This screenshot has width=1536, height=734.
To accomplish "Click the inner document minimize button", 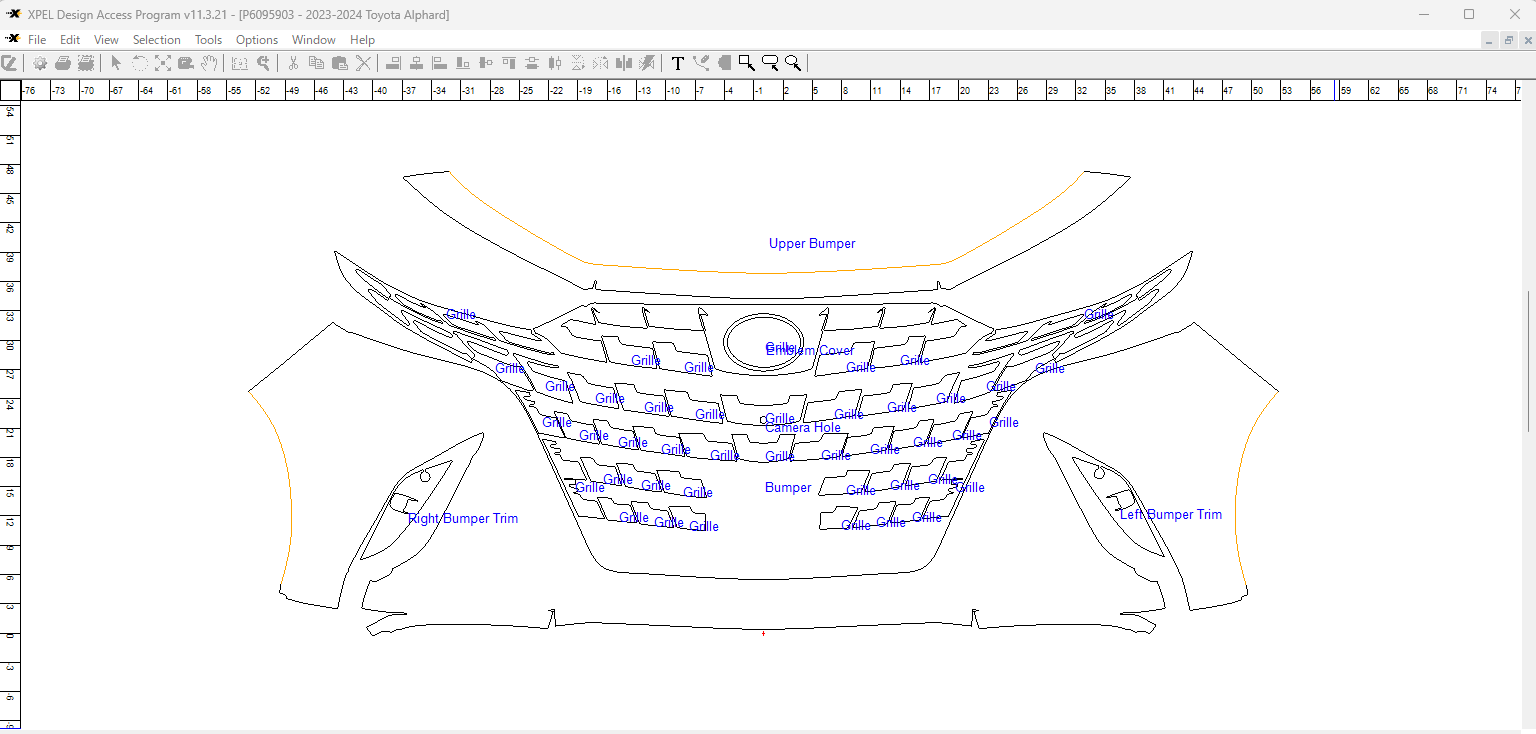I will (1490, 40).
